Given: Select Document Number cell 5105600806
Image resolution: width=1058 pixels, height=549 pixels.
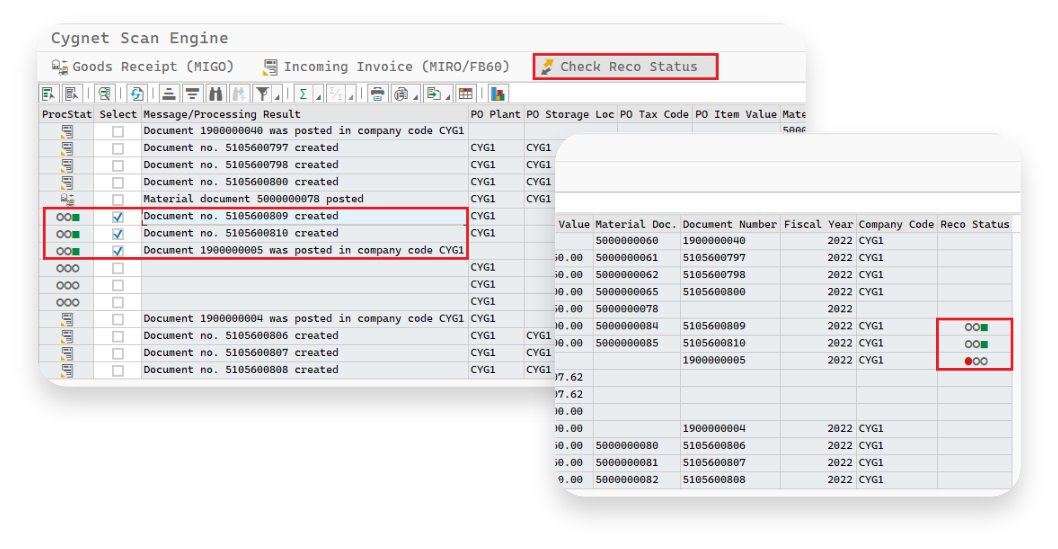Looking at the screenshot, I should (x=730, y=446).
